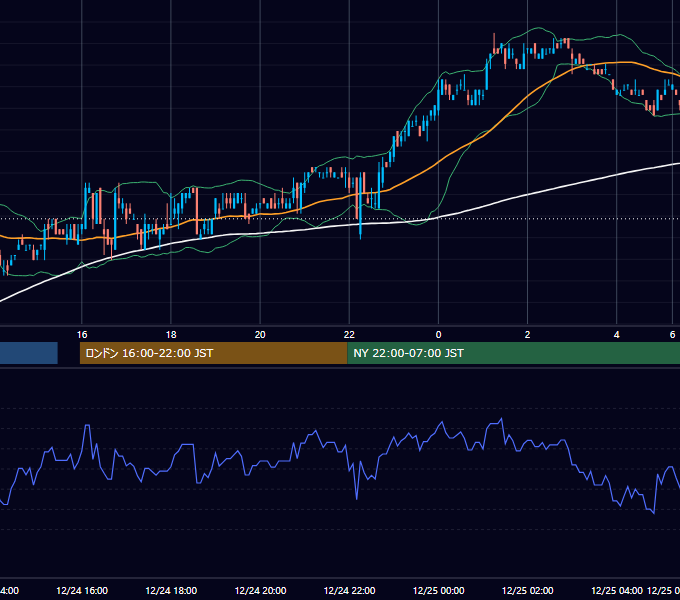Screen dimensions: 680x600
Task: Click the '12/25 00:00' date label
Action: point(438,590)
